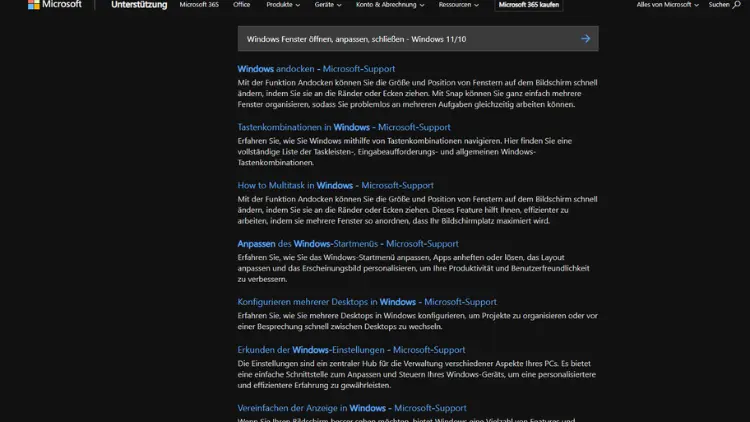Open 'Erkunden der Windows-Einstellungen' result
This screenshot has width=750, height=422.
coord(351,350)
